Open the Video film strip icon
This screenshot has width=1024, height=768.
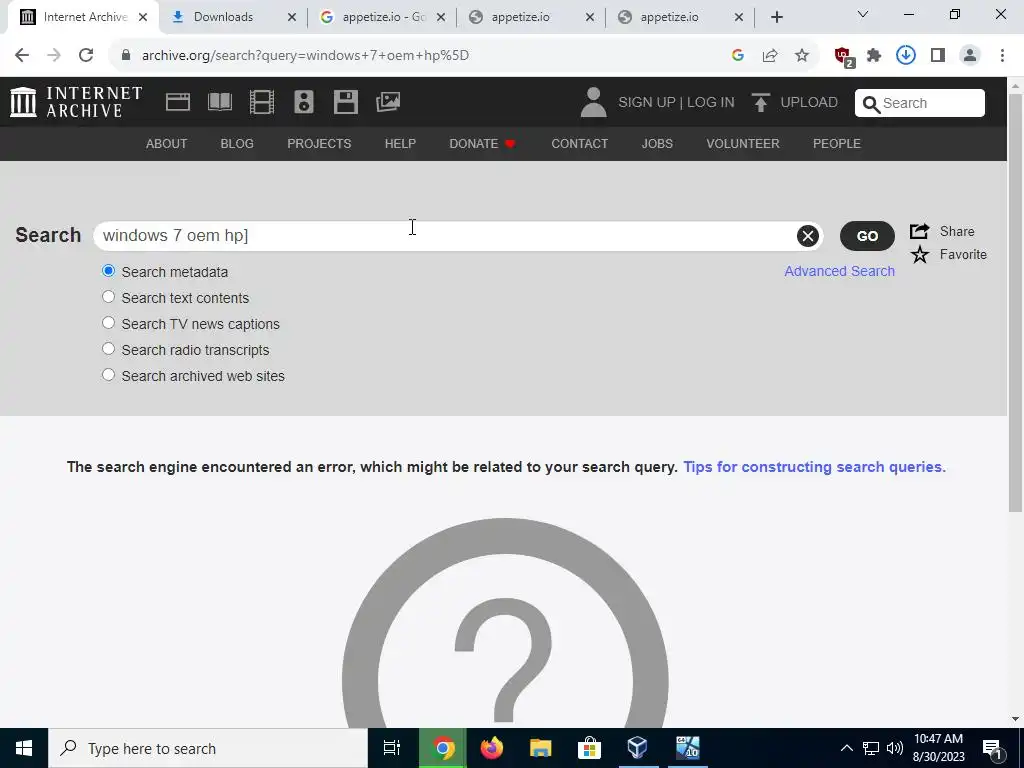click(x=262, y=102)
